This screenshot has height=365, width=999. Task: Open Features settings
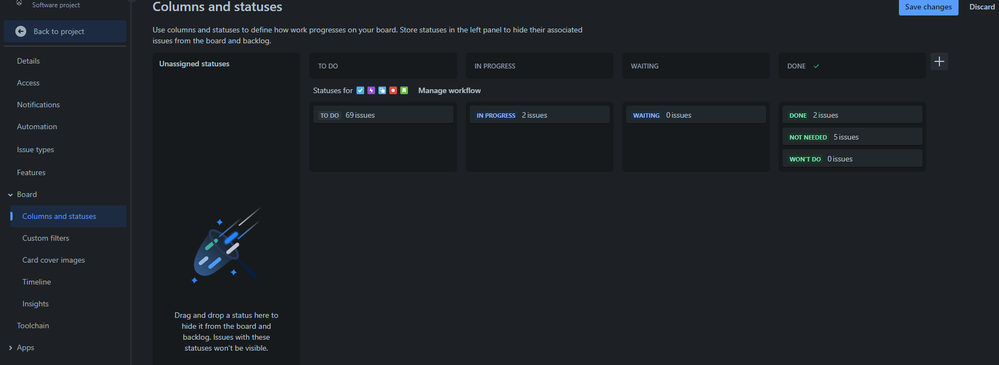coord(31,173)
